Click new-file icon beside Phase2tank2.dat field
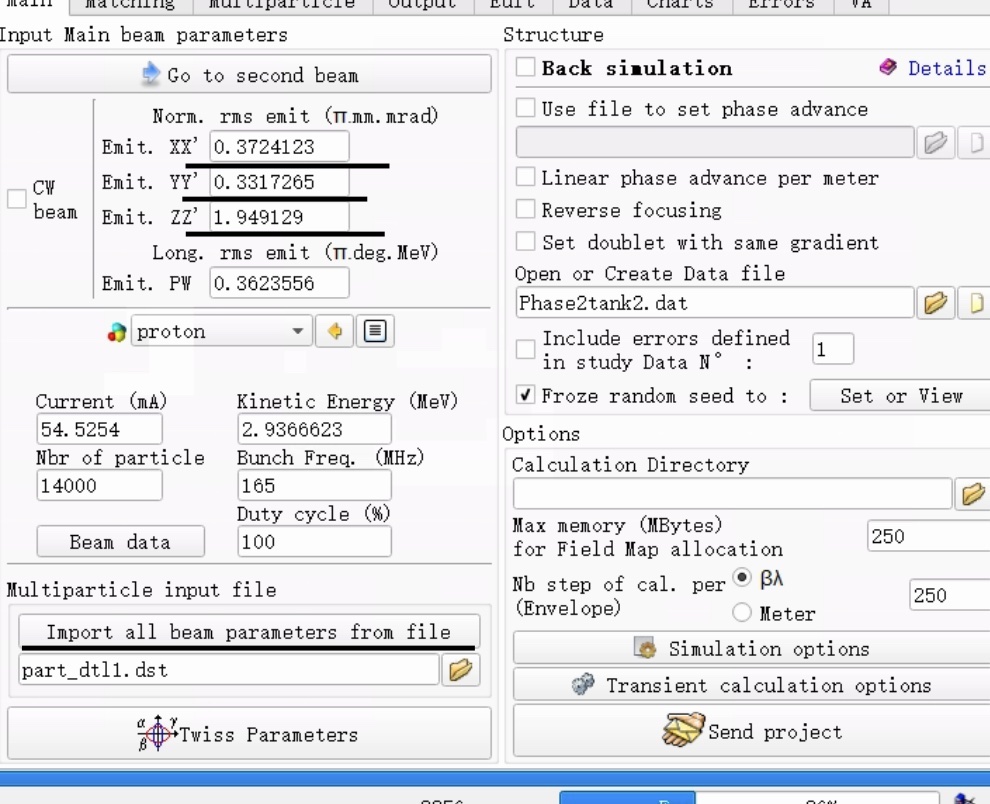This screenshot has height=804, width=990. coord(974,302)
